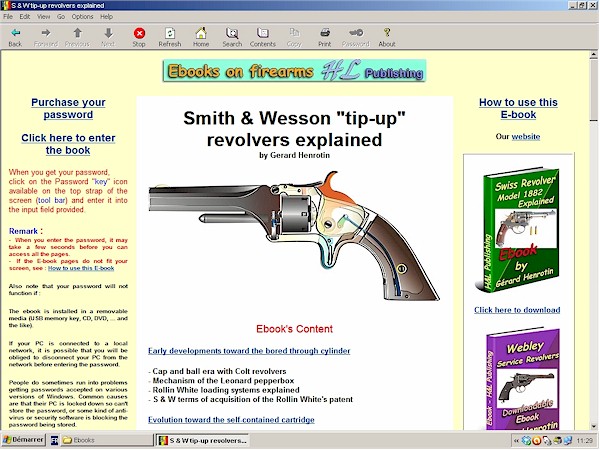Open Evolution toward the self contained cartridge
The height and width of the screenshot is (450, 600).
(231, 420)
